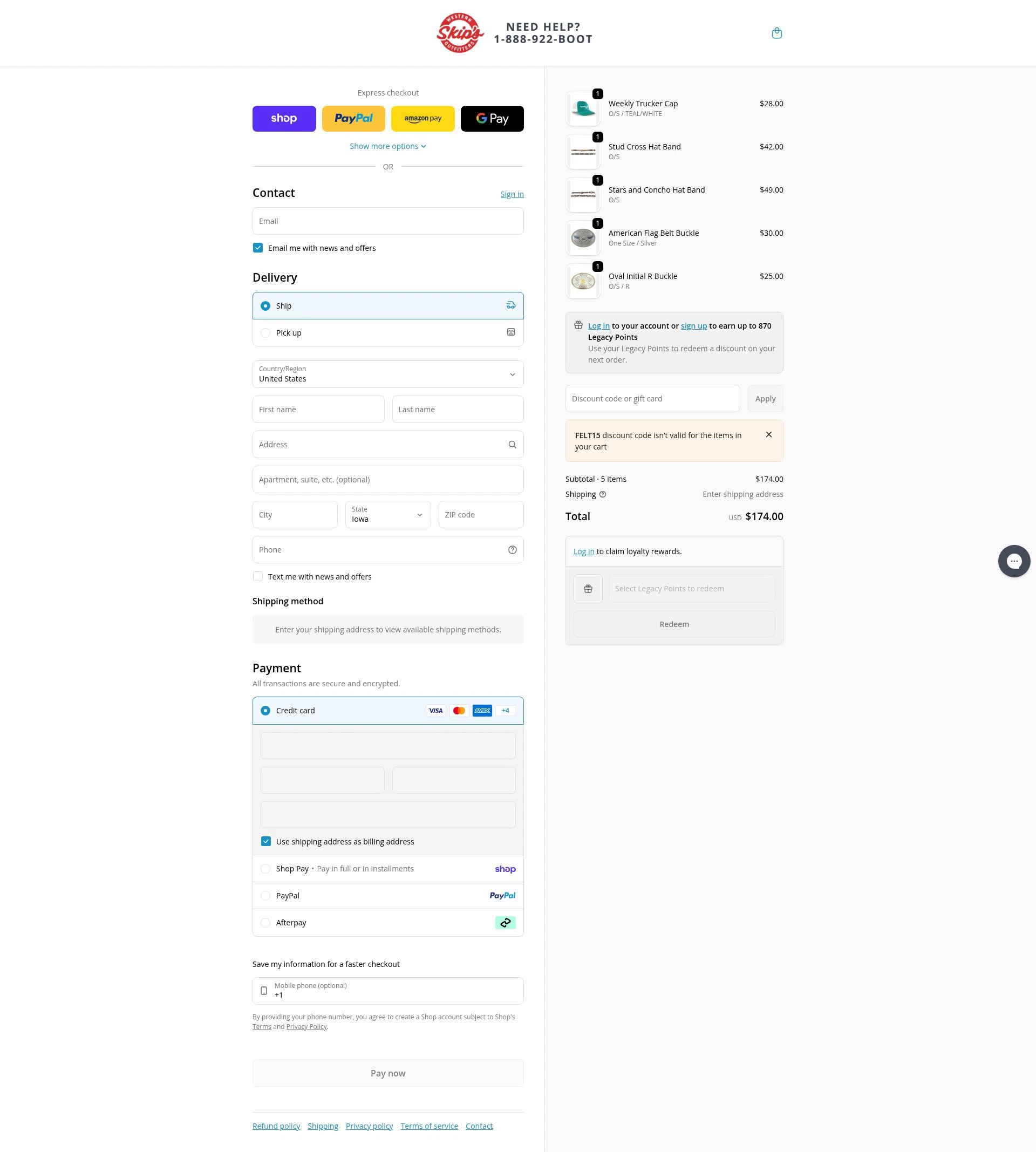Click the Pay now button

point(387,1072)
